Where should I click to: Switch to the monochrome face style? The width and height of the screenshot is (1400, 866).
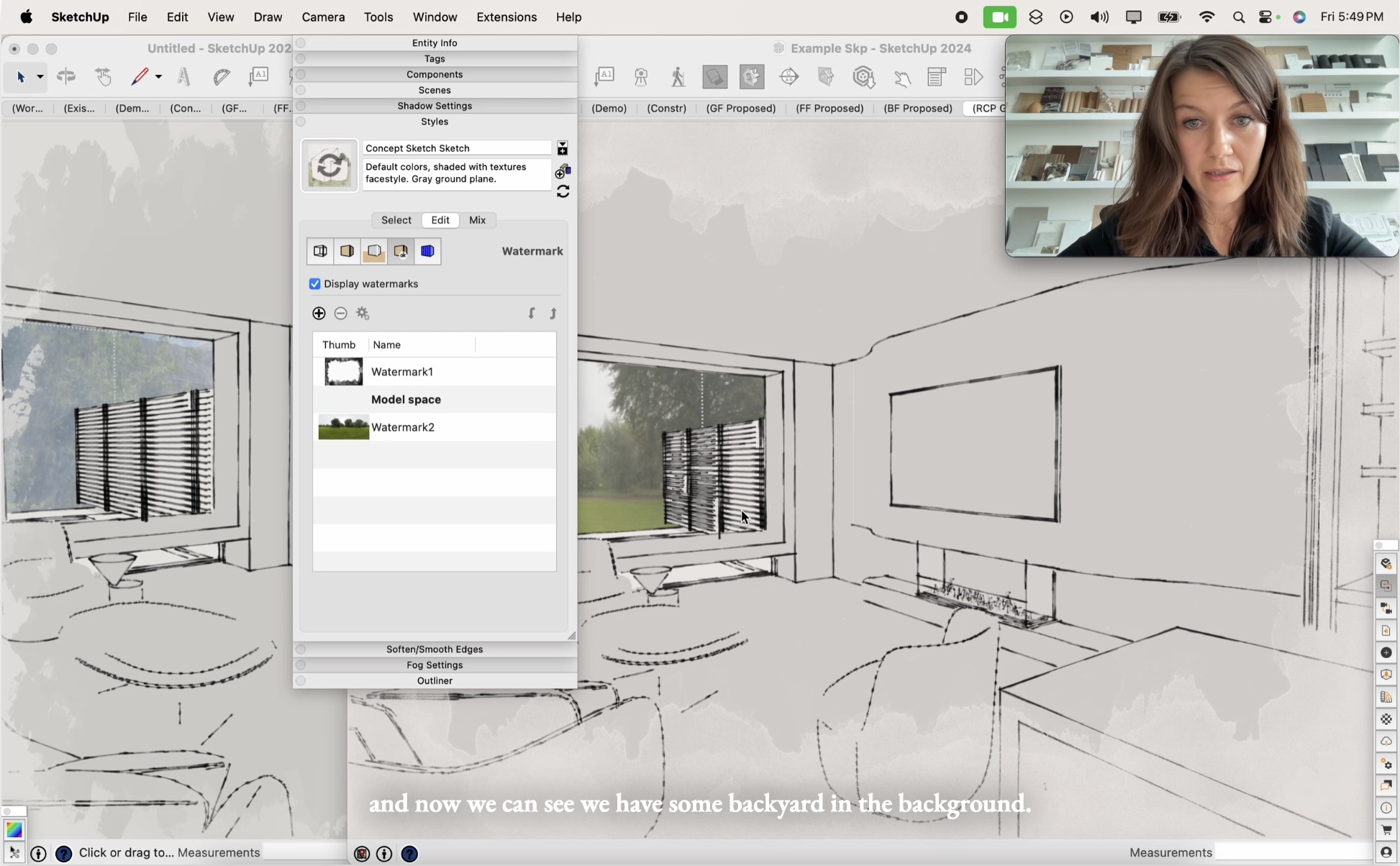click(373, 251)
